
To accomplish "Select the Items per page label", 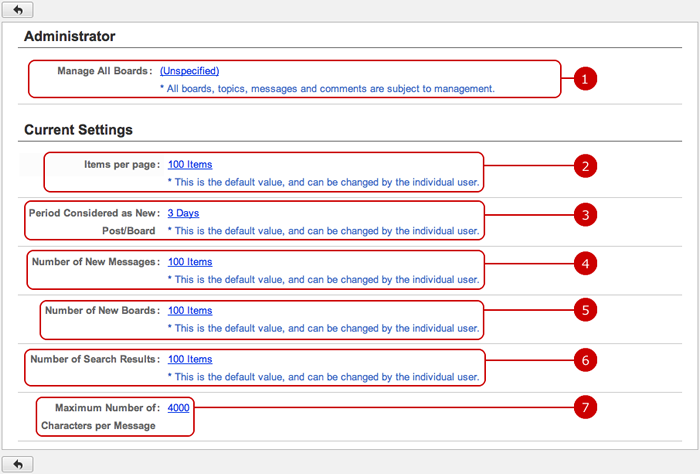I will click(122, 164).
